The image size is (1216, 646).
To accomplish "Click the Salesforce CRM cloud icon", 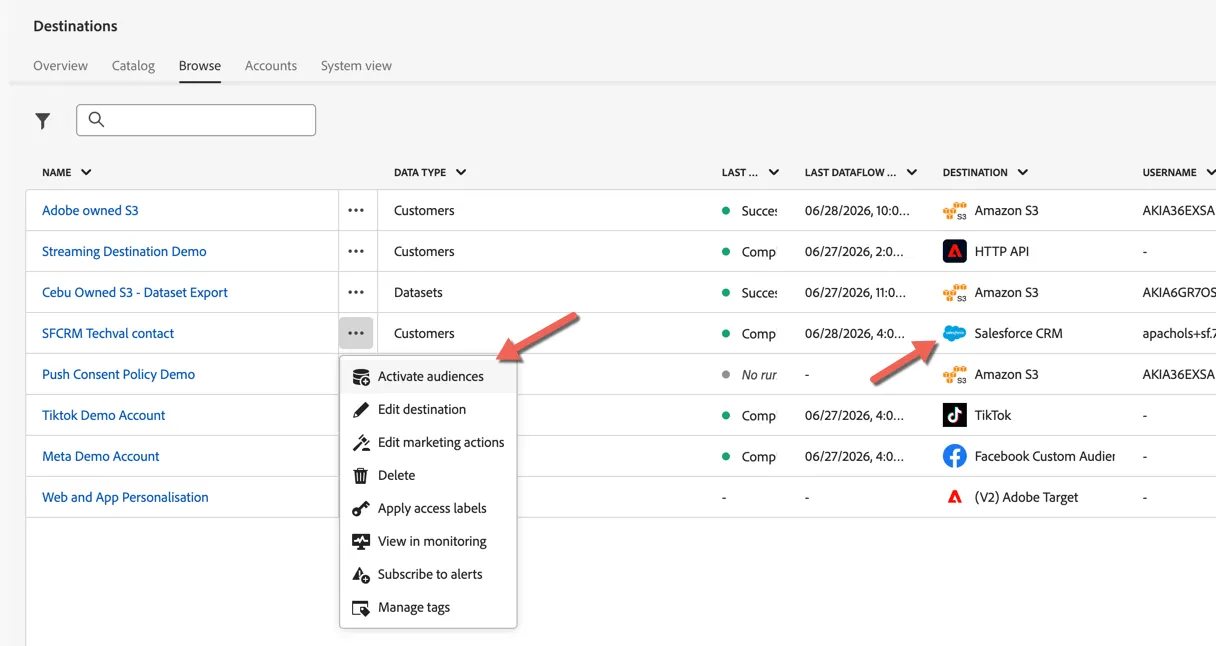I will [x=955, y=334].
